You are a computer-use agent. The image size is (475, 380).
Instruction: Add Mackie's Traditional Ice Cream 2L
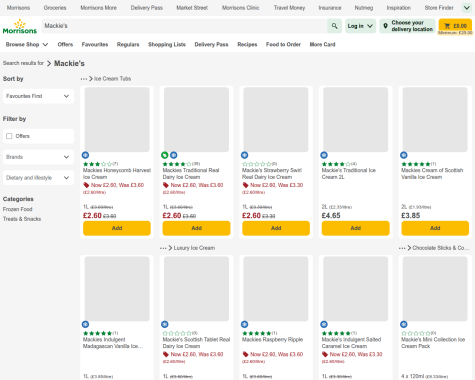(355, 228)
